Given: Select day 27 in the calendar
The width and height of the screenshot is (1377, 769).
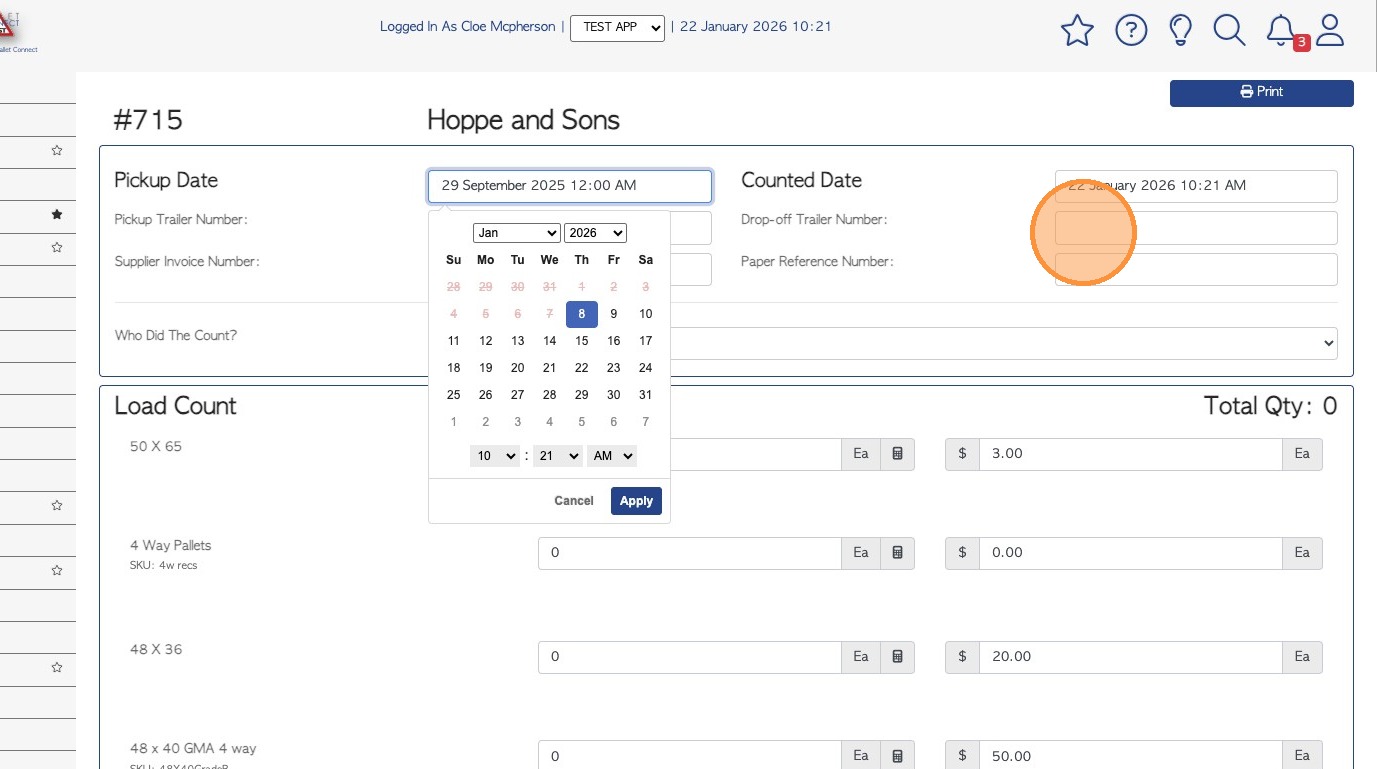Looking at the screenshot, I should 518,395.
